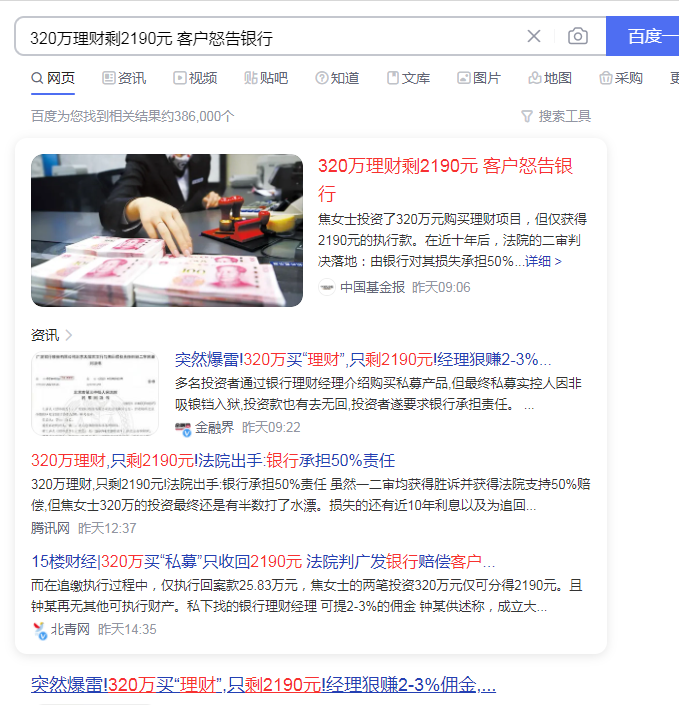Click the 金融界 source name
This screenshot has width=679, height=705.
point(214,427)
